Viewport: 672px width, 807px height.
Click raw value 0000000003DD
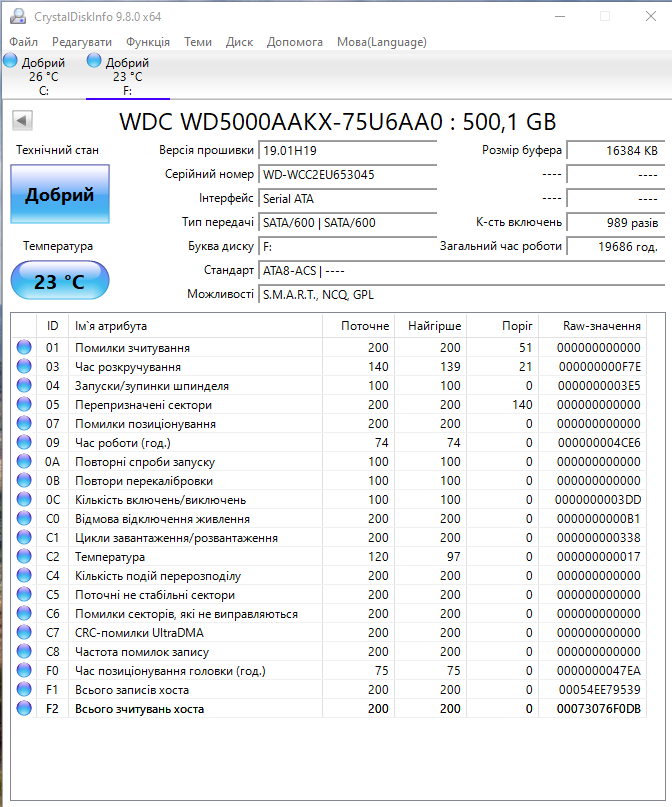tap(598, 500)
